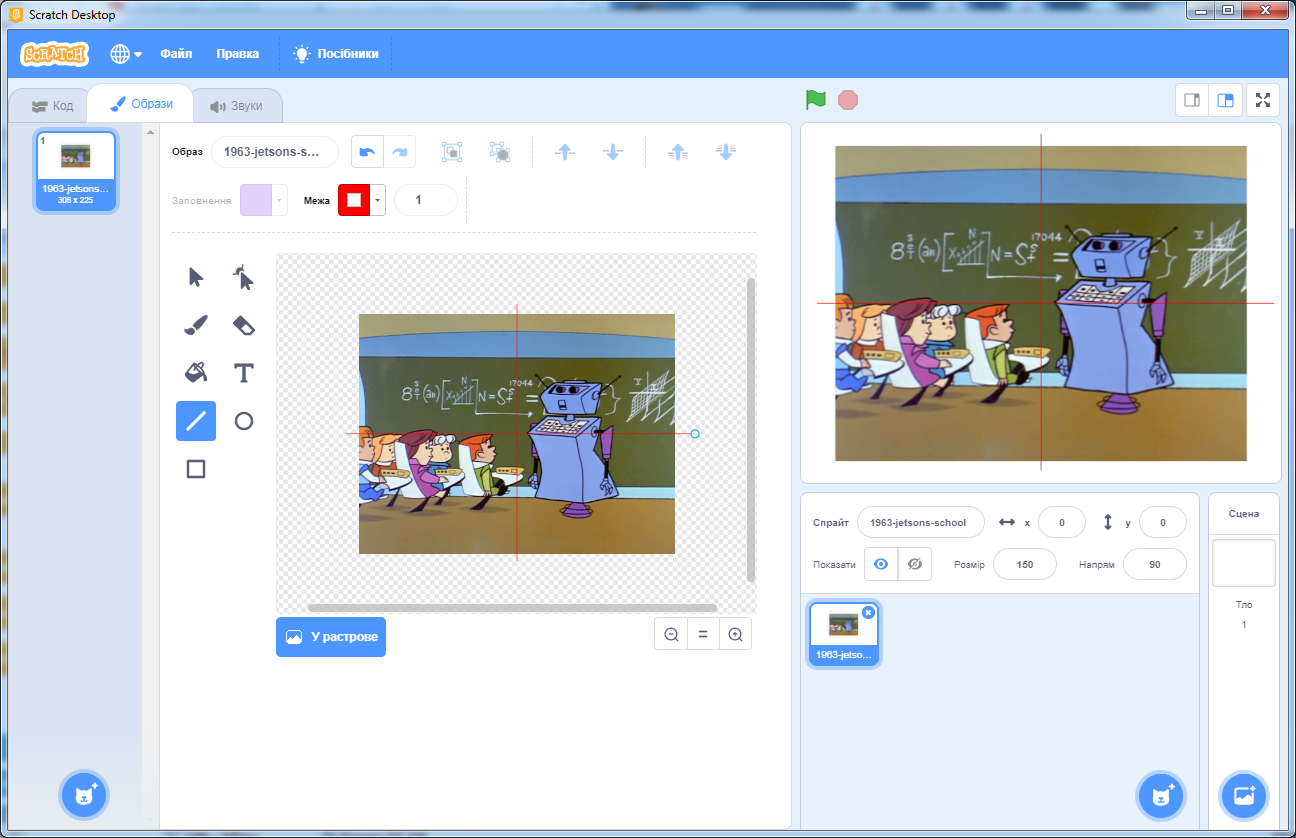Image resolution: width=1296 pixels, height=838 pixels.
Task: Click the outline width field
Action: pos(426,200)
